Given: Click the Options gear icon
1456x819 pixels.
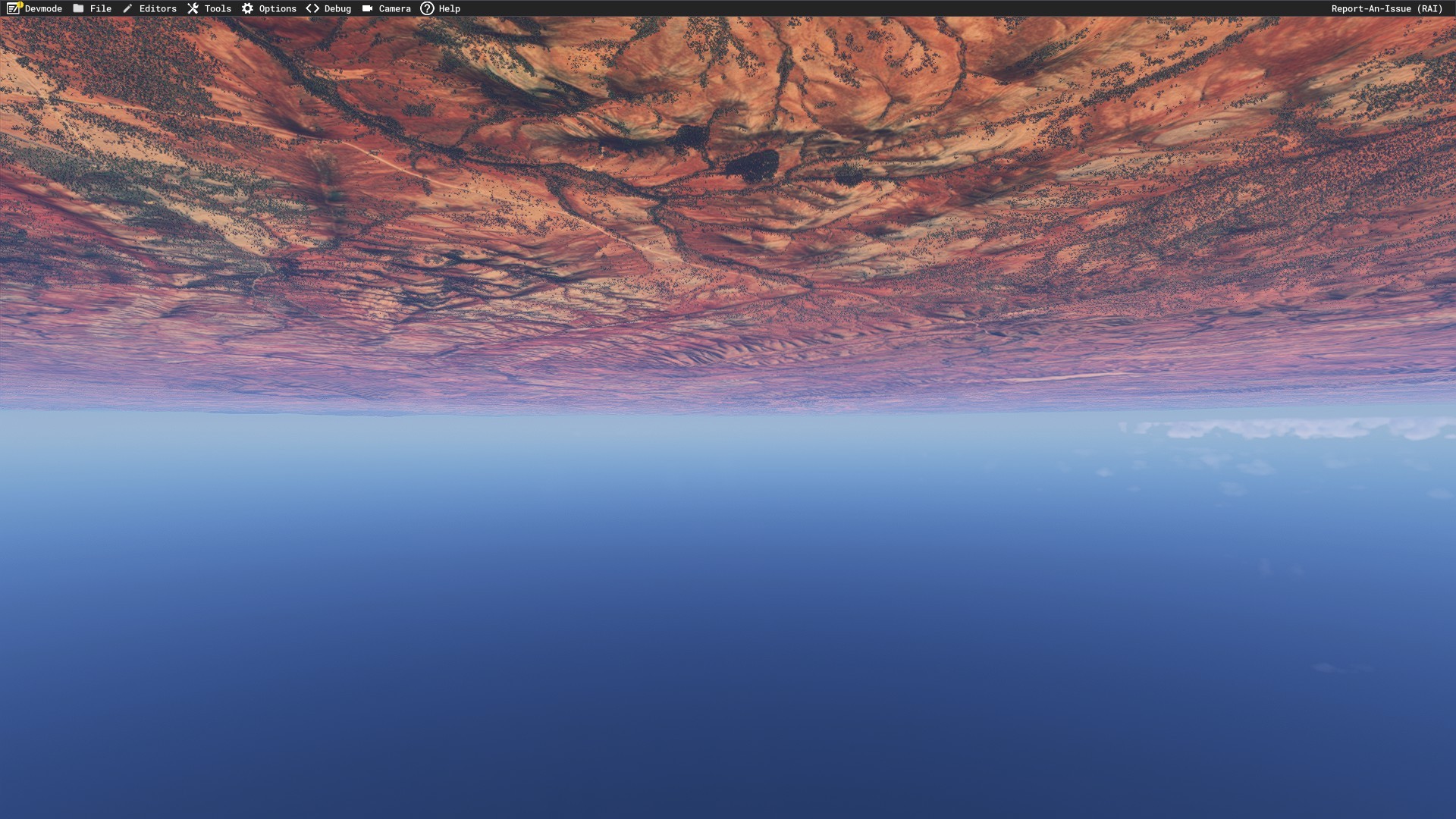Looking at the screenshot, I should (x=247, y=8).
